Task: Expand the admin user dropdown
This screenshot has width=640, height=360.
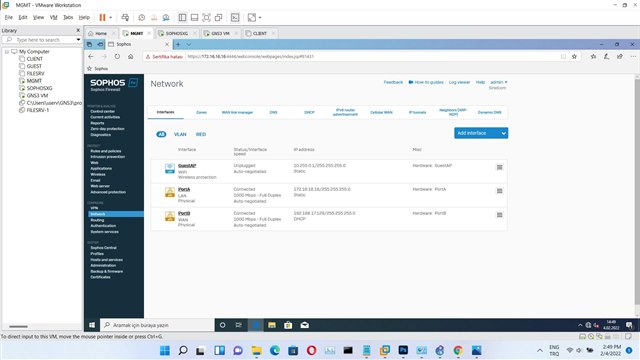Action: pos(499,82)
